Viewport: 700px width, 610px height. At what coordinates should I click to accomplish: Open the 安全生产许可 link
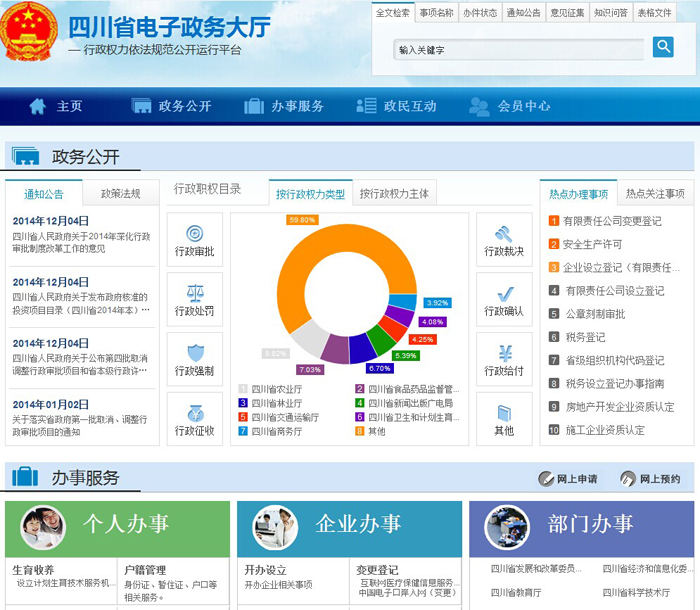coord(591,244)
